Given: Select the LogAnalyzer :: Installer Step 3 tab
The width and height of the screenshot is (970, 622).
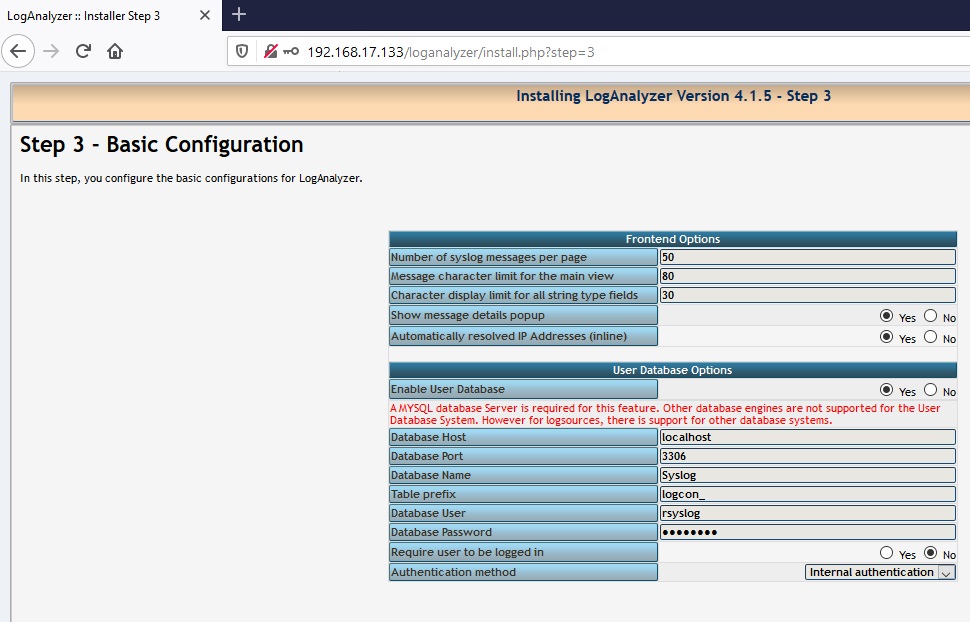Looking at the screenshot, I should coord(111,15).
